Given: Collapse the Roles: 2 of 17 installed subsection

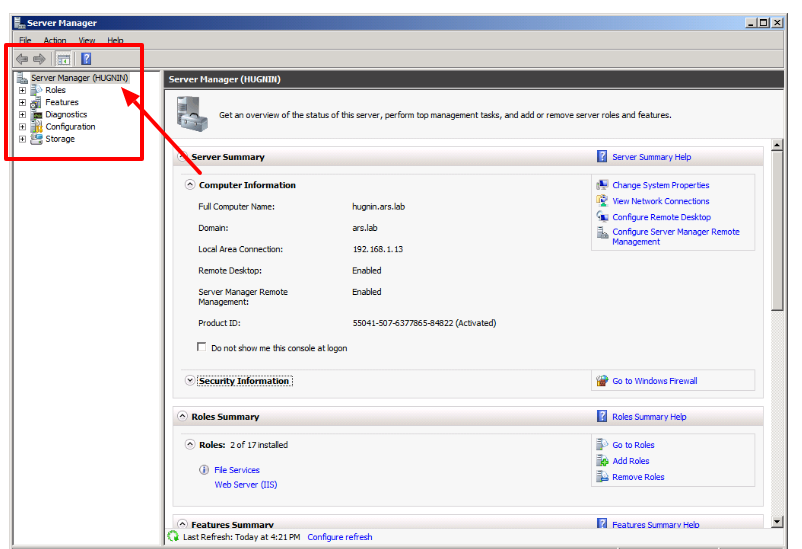Looking at the screenshot, I should point(190,444).
